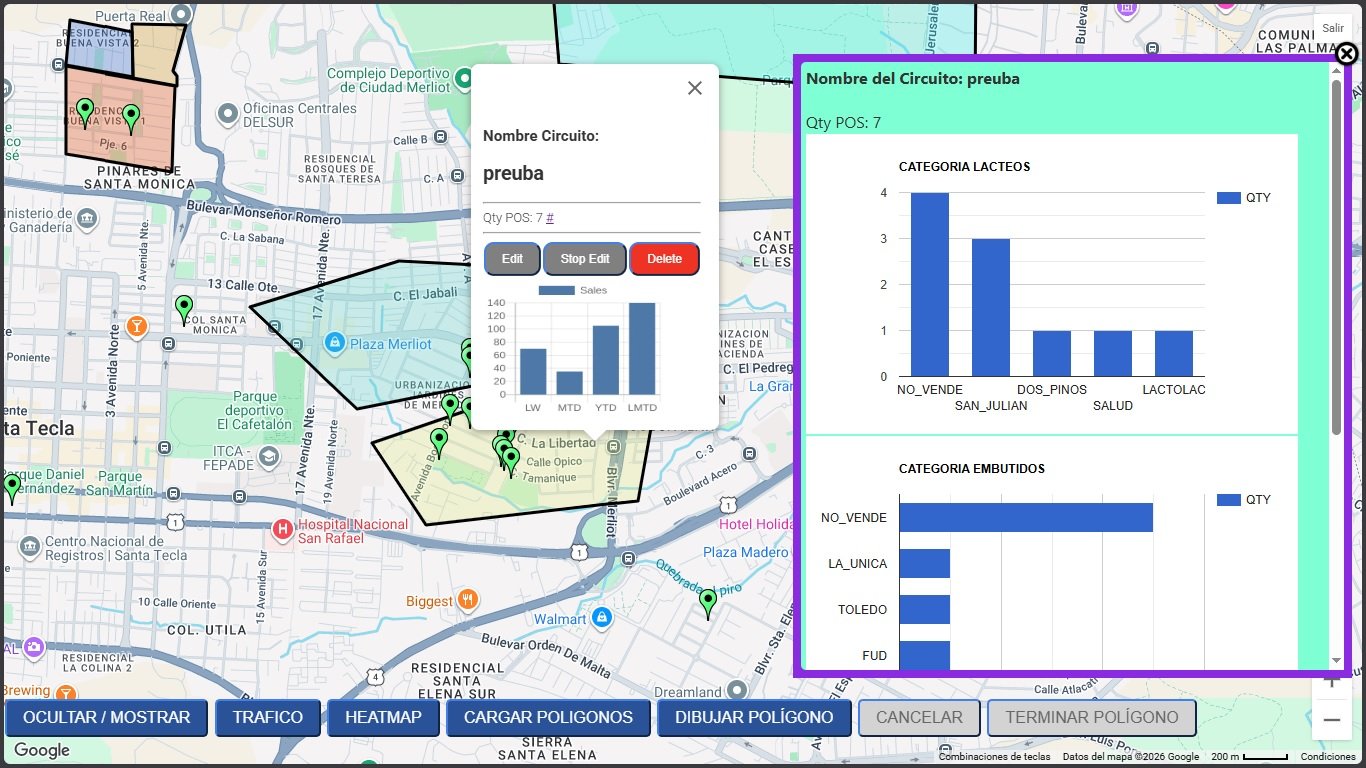Click QTY legend in LACTEOS chart
This screenshot has height=768, width=1366.
click(x=1243, y=198)
